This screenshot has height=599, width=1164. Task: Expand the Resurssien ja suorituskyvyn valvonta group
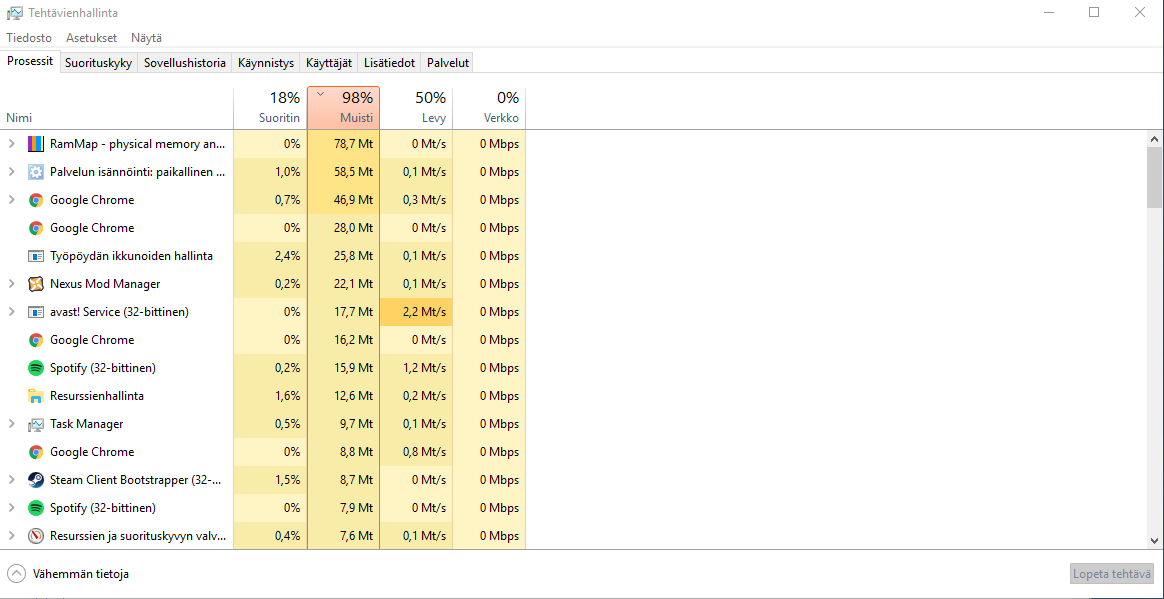tap(11, 536)
